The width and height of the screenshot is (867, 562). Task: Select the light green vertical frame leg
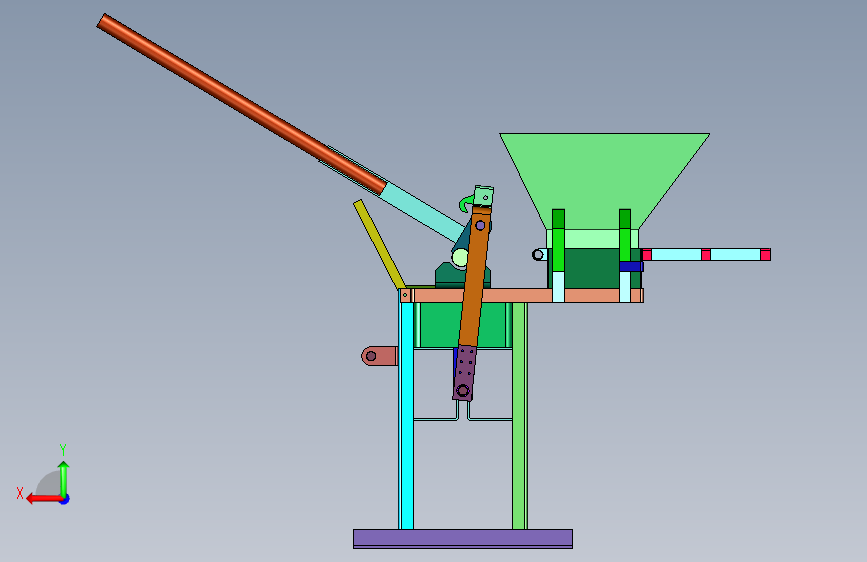coord(519,415)
